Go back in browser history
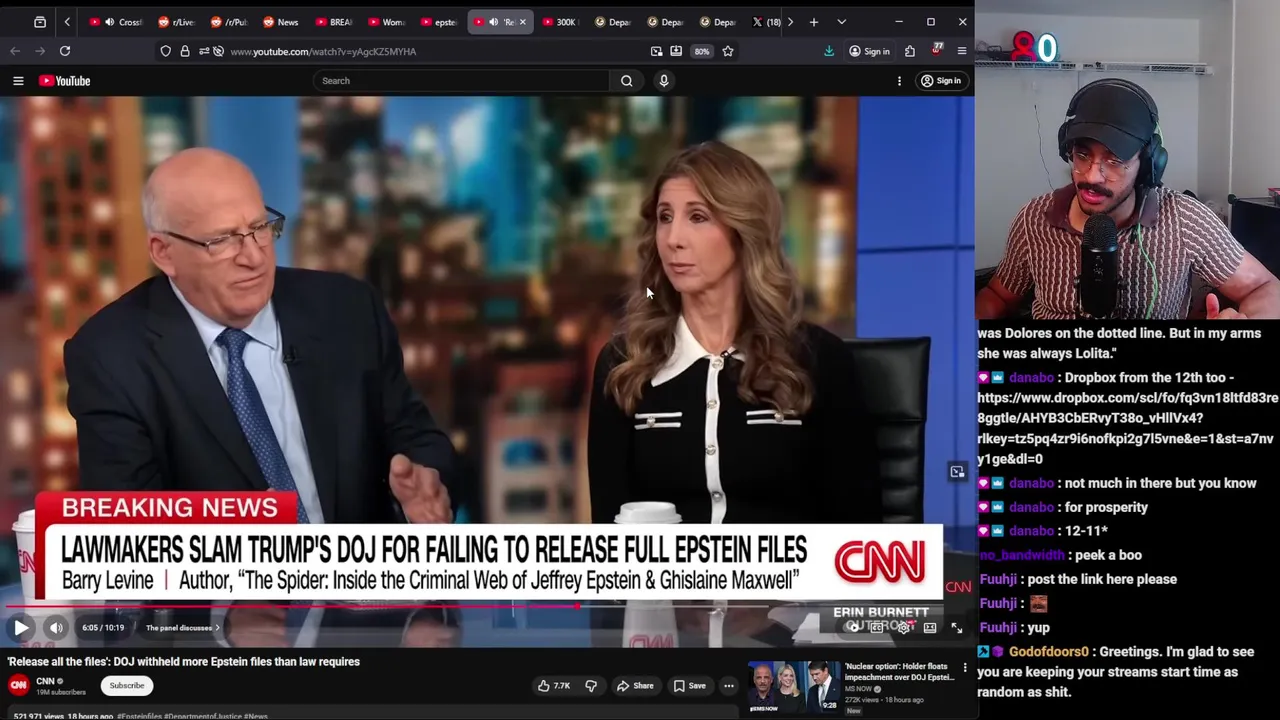 [x=15, y=51]
